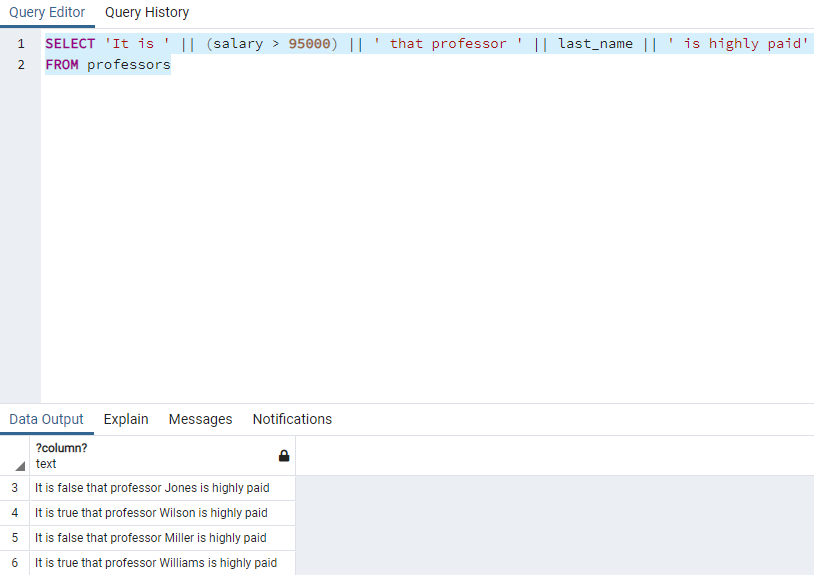Click the ' that professor ' string literal

[448, 44]
